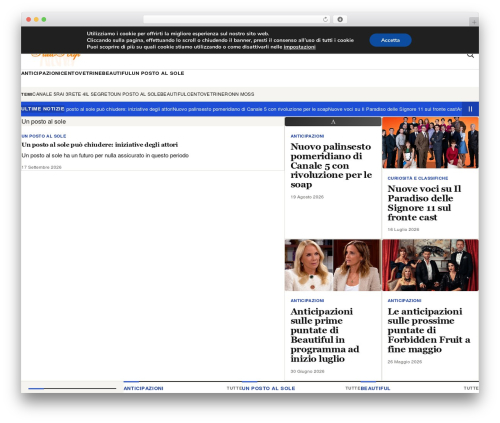The height and width of the screenshot is (423, 500).
Task: Open Centovetrine in the main menu
Action: (81, 73)
